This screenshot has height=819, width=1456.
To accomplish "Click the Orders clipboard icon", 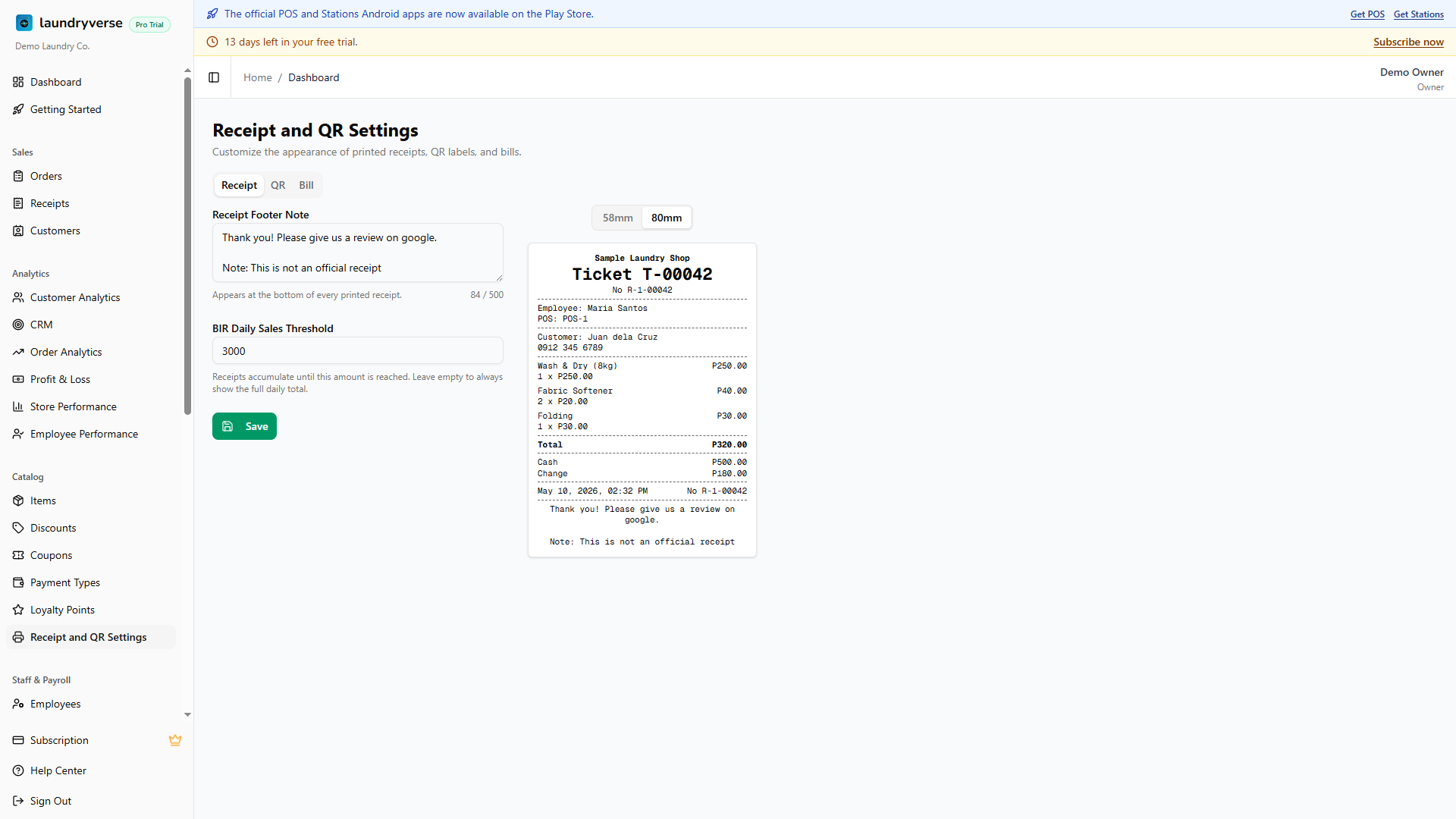I will pos(18,176).
